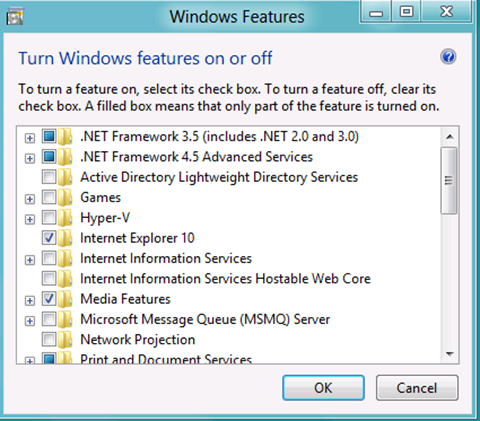Screen dimensions: 480x421
Task: Open the help question mark icon
Action: tap(448, 57)
